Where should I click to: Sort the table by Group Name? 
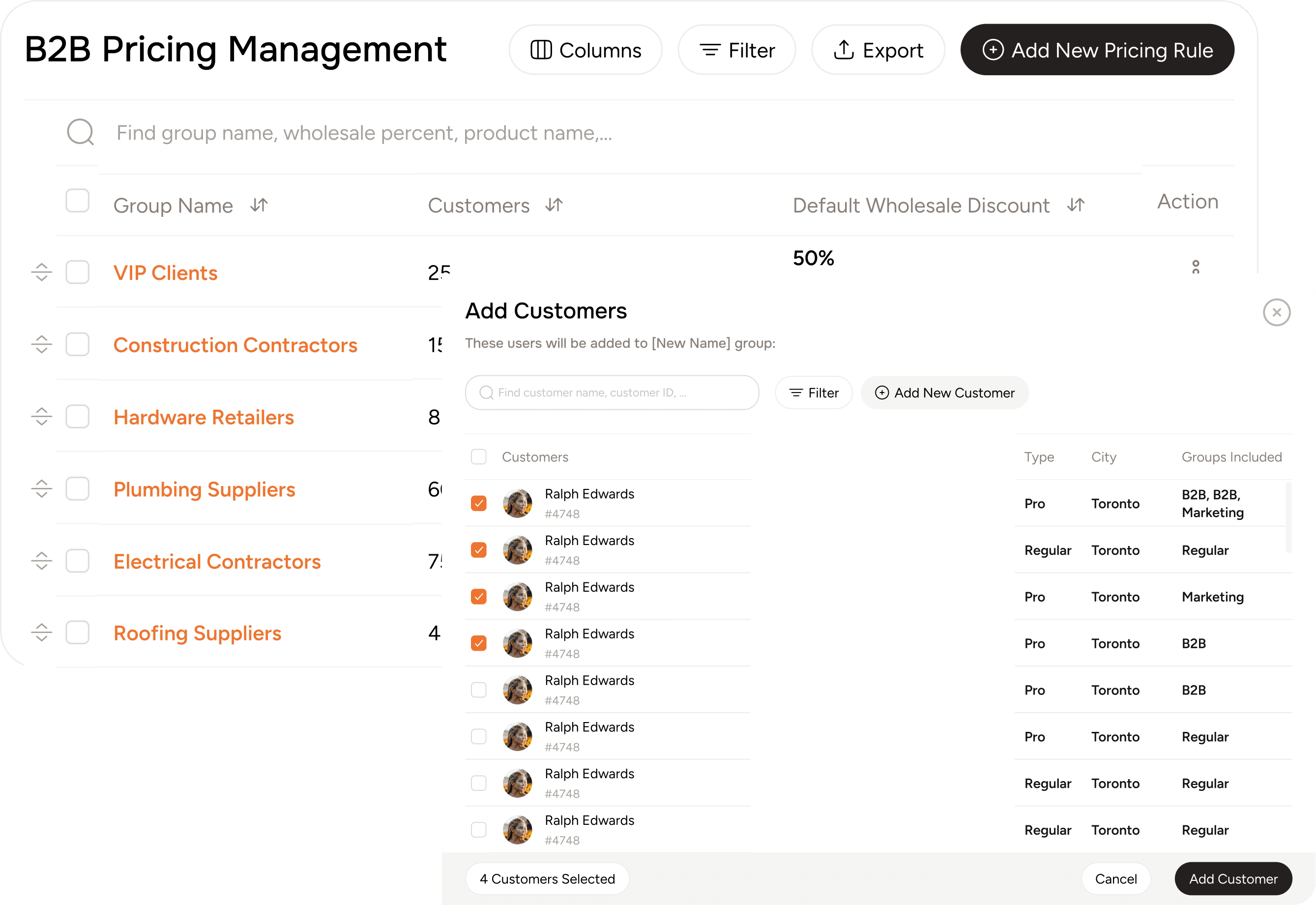(259, 205)
